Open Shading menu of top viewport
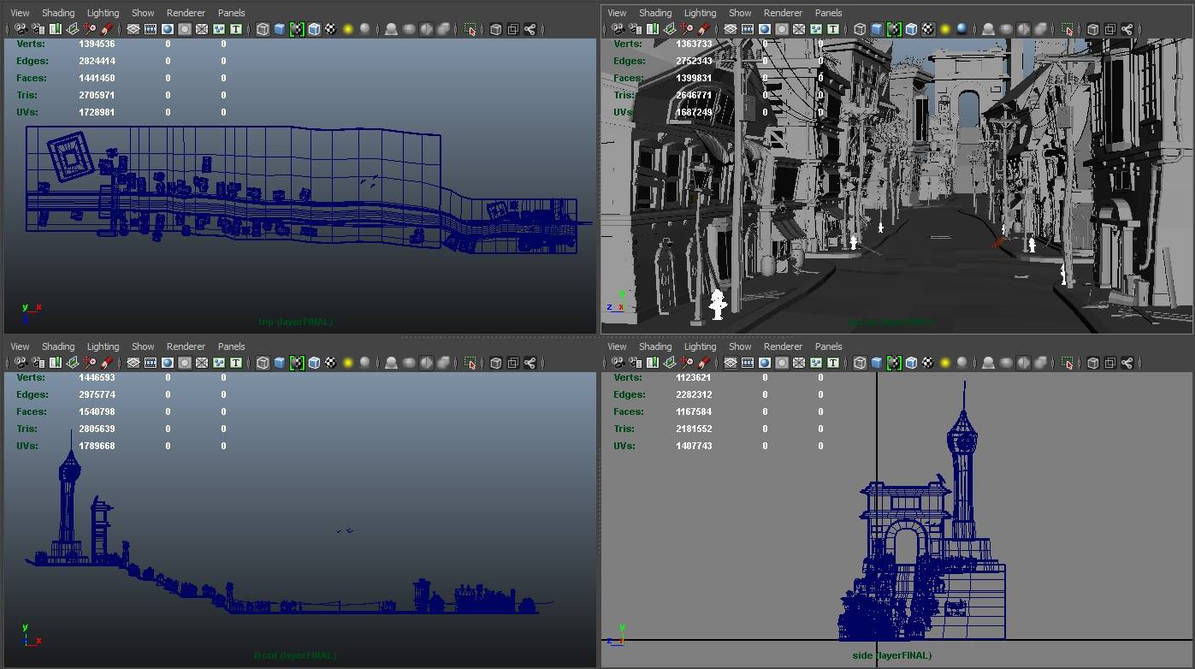 tap(59, 13)
